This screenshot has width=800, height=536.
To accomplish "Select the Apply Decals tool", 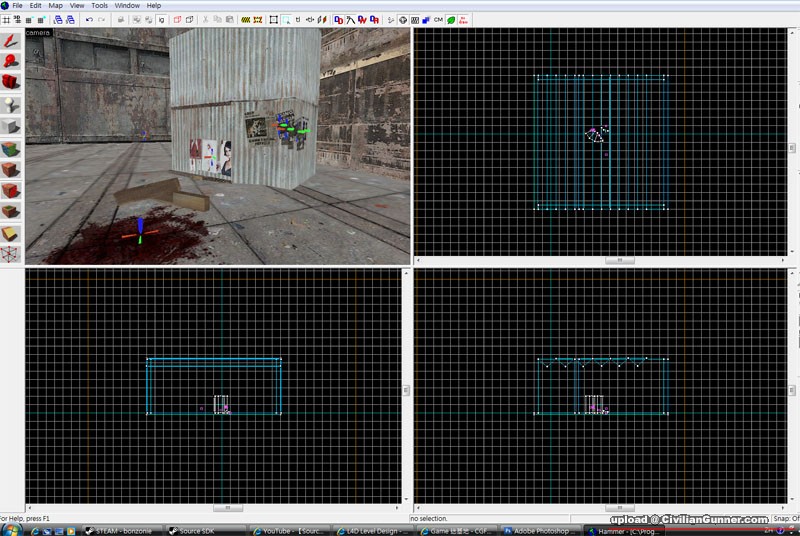I will (x=11, y=169).
